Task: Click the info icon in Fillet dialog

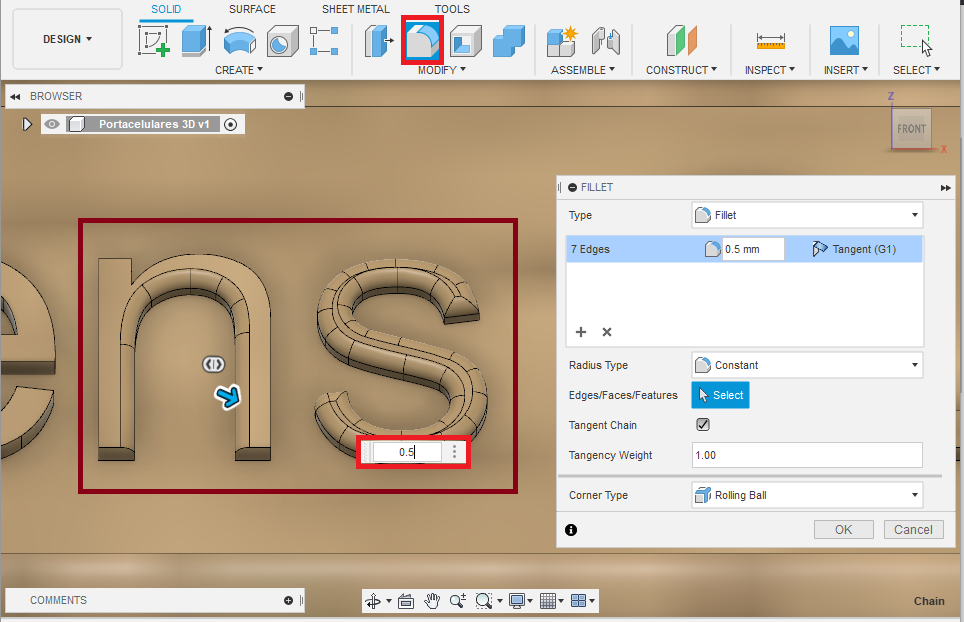Action: 571,530
